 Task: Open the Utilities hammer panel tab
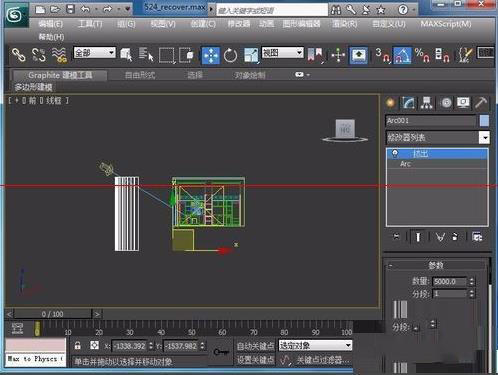480,103
